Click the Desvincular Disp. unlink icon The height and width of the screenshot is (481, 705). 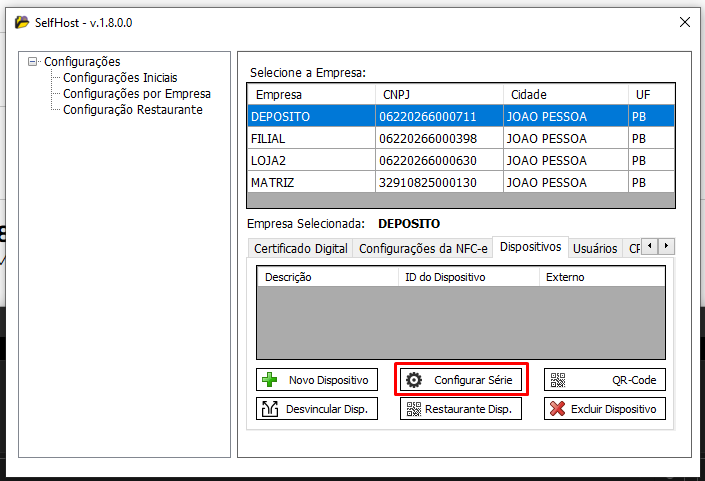[x=269, y=409]
